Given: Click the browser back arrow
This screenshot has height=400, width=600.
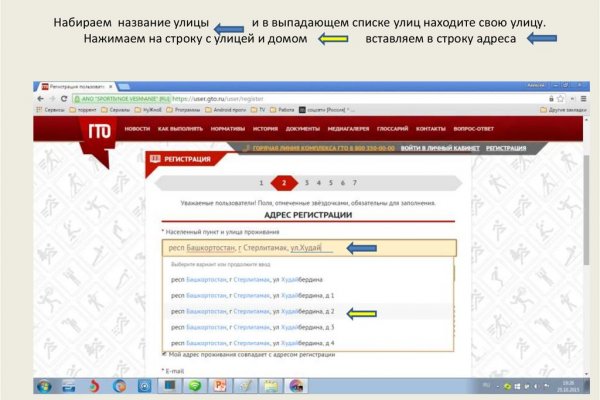Looking at the screenshot, I should (40, 99).
